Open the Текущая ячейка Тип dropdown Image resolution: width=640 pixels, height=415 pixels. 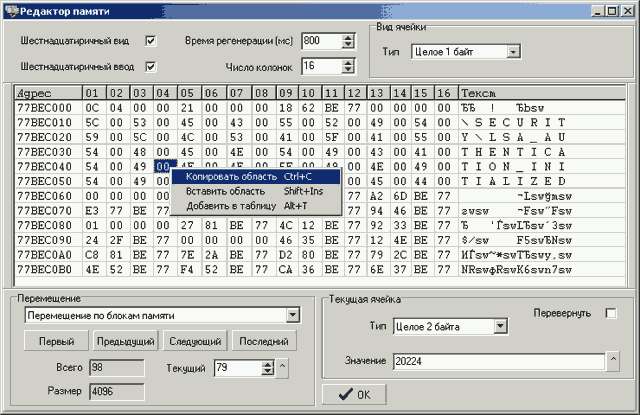tap(499, 326)
